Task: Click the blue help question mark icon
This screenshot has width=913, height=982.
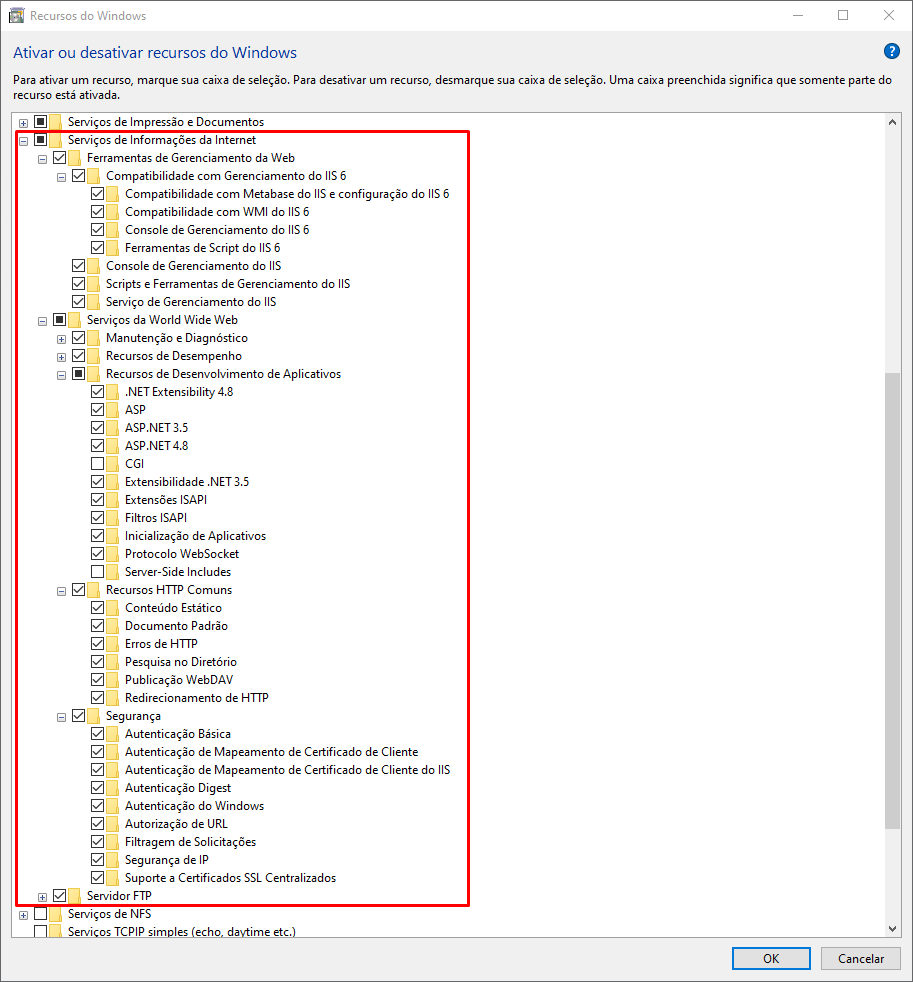Action: pos(892,52)
